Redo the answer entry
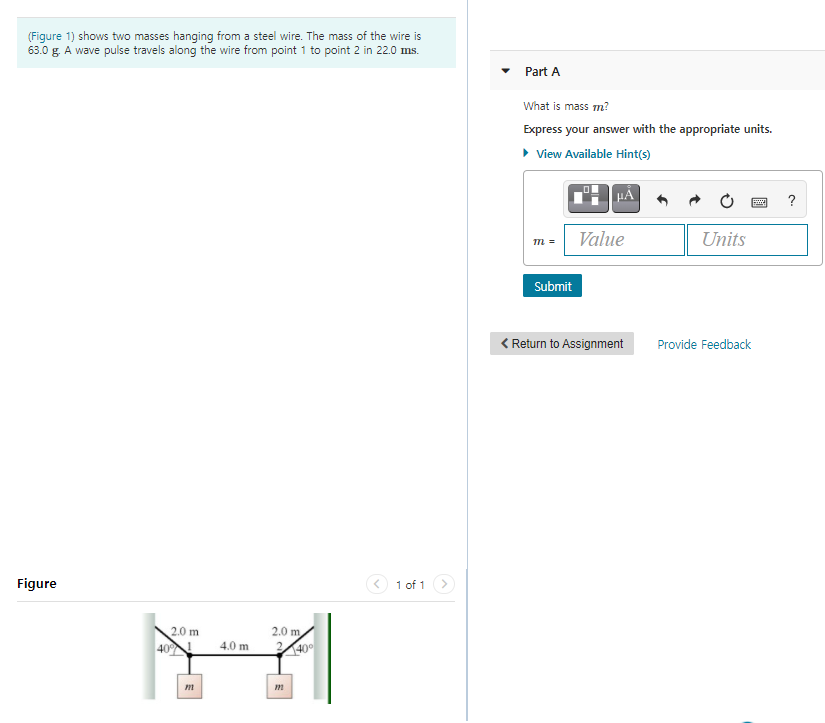Viewport: 825px width, 723px height. (x=694, y=200)
